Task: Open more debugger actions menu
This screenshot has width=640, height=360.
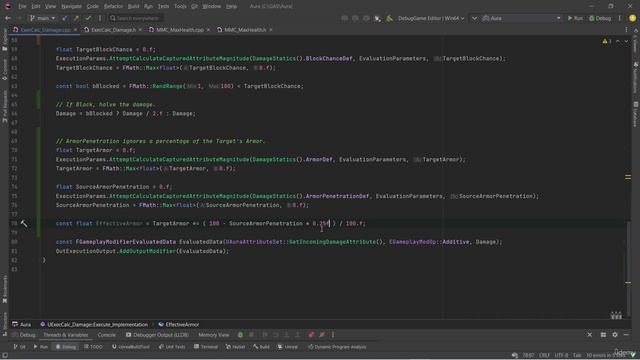Action: (x=333, y=335)
